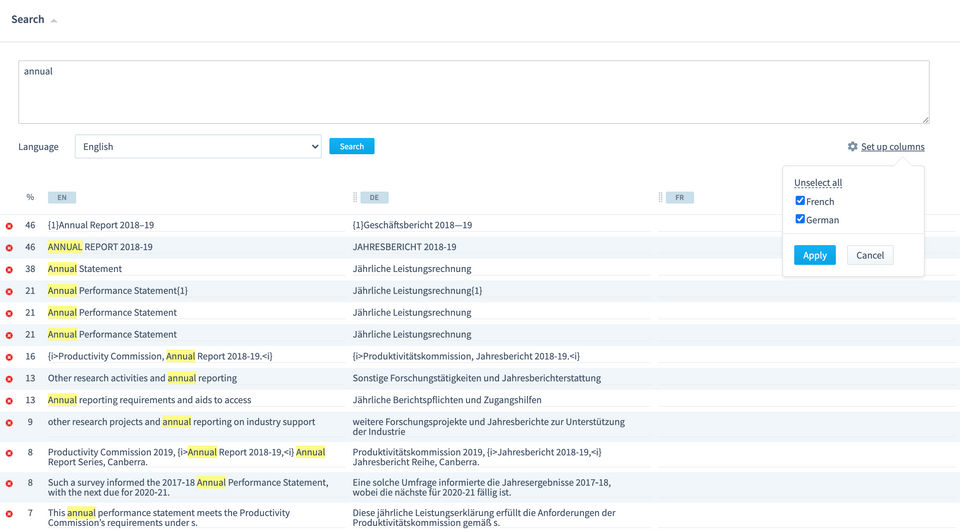Viewport: 960px width, 532px height.
Task: Click the DE column header tag
Action: point(374,197)
